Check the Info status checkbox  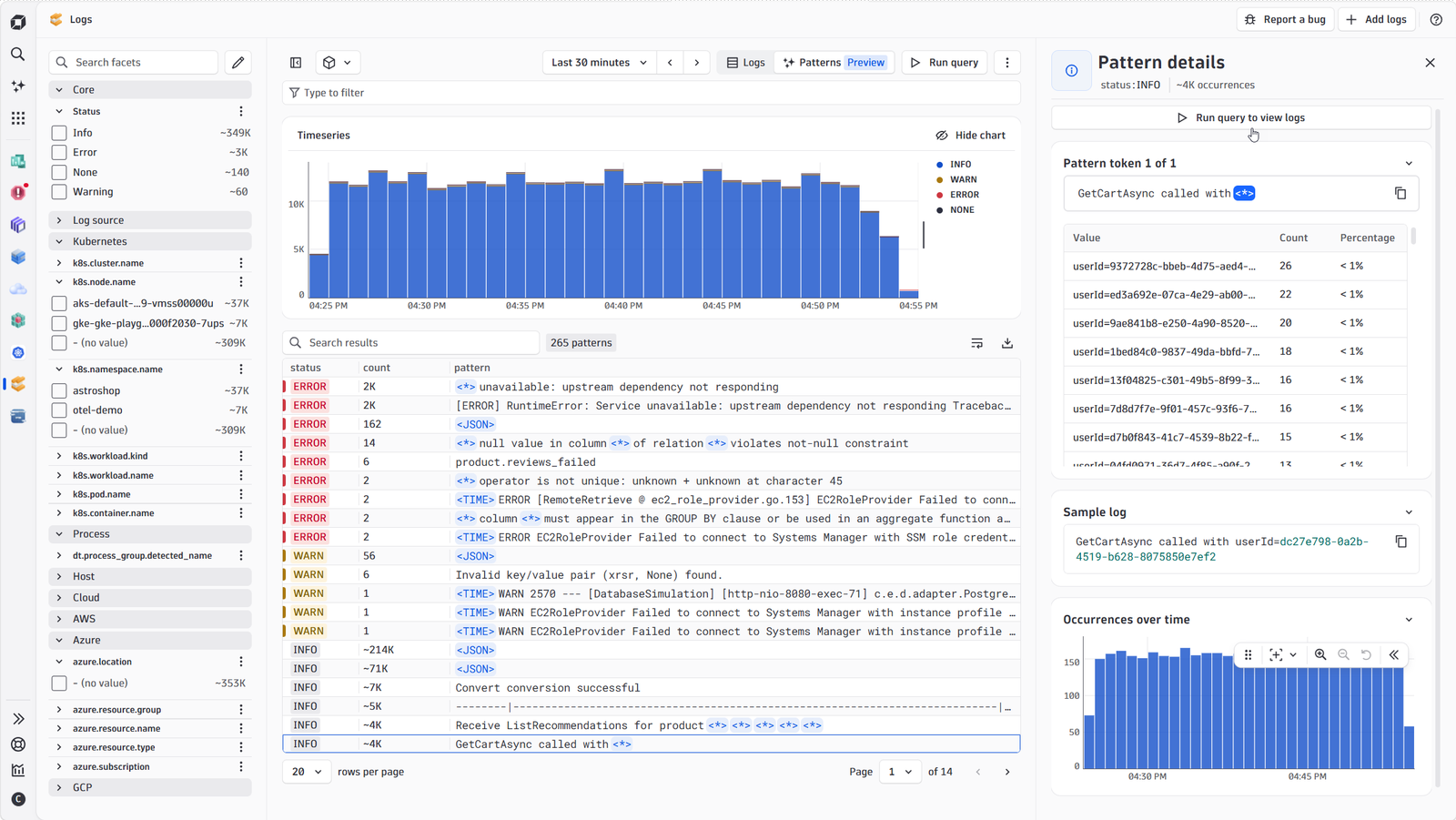[x=59, y=133]
